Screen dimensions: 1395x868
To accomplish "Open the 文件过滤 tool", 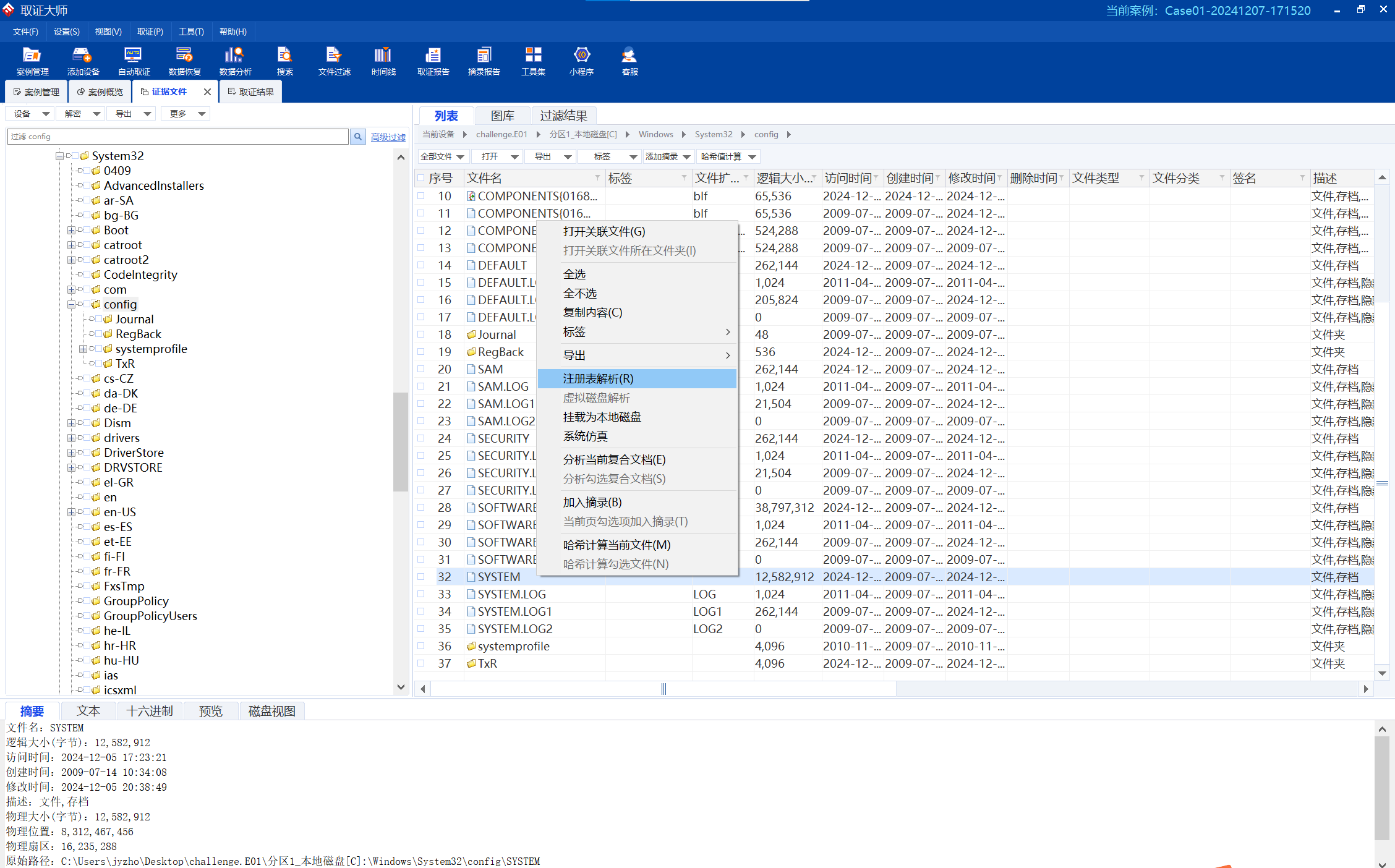I will [x=334, y=61].
